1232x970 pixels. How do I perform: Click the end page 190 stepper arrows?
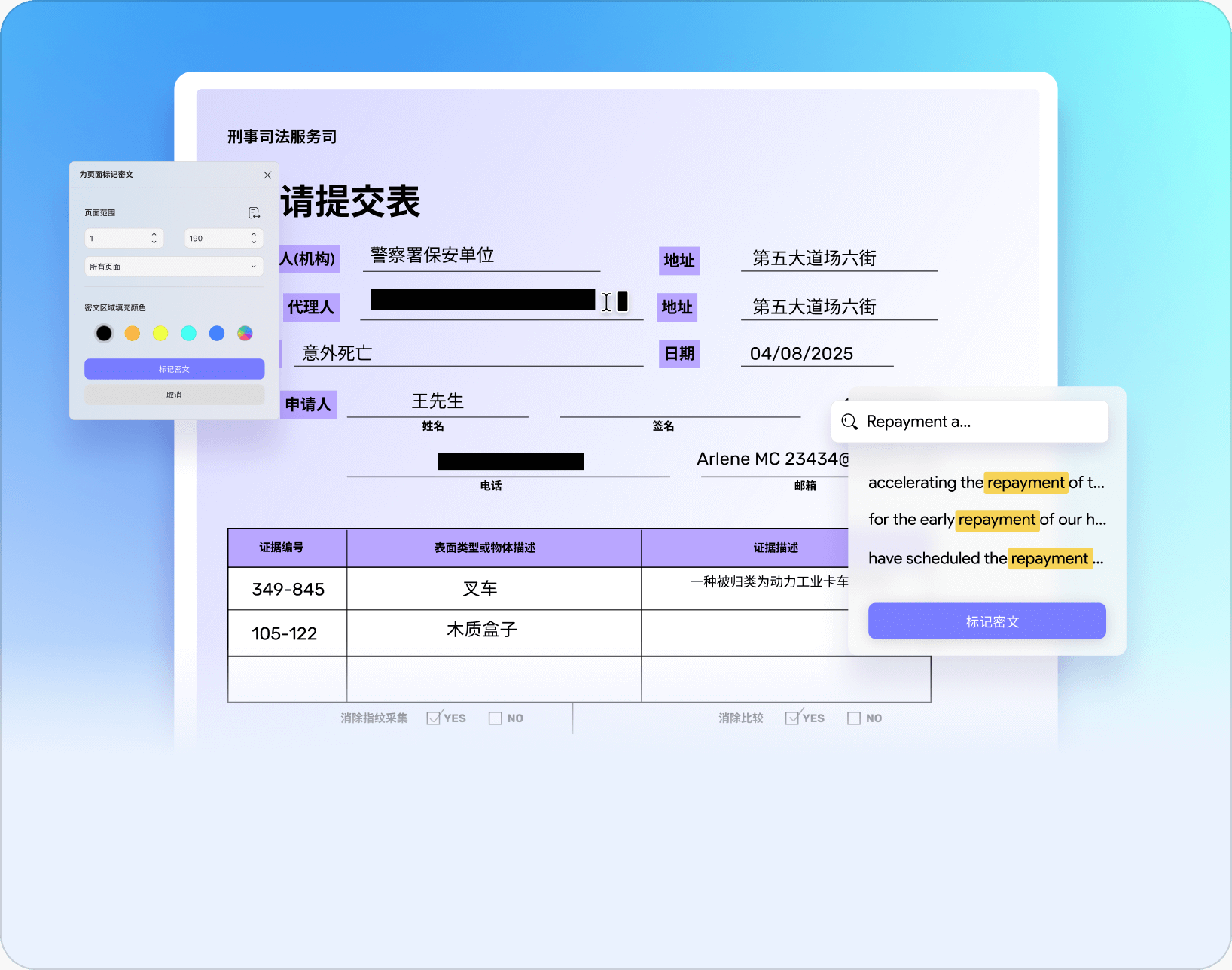[x=254, y=239]
